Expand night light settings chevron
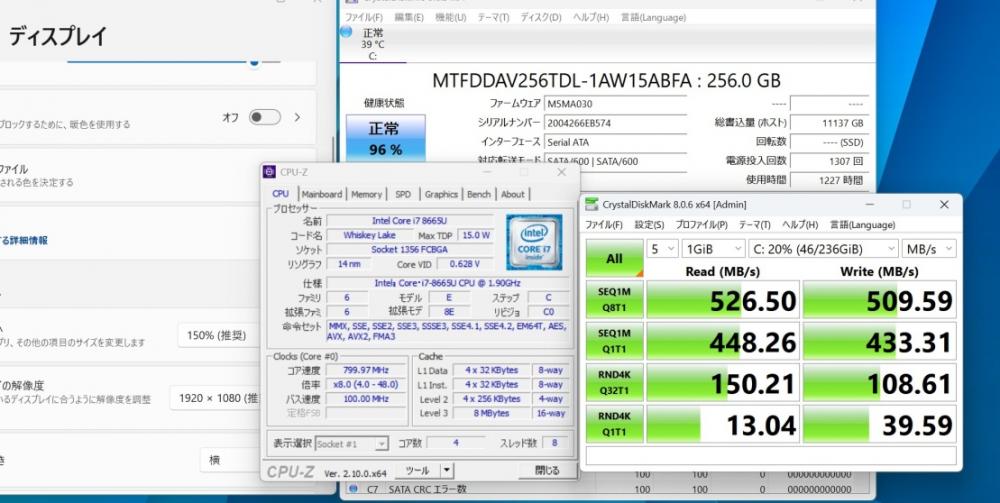The width and height of the screenshot is (1000, 503). 297,117
